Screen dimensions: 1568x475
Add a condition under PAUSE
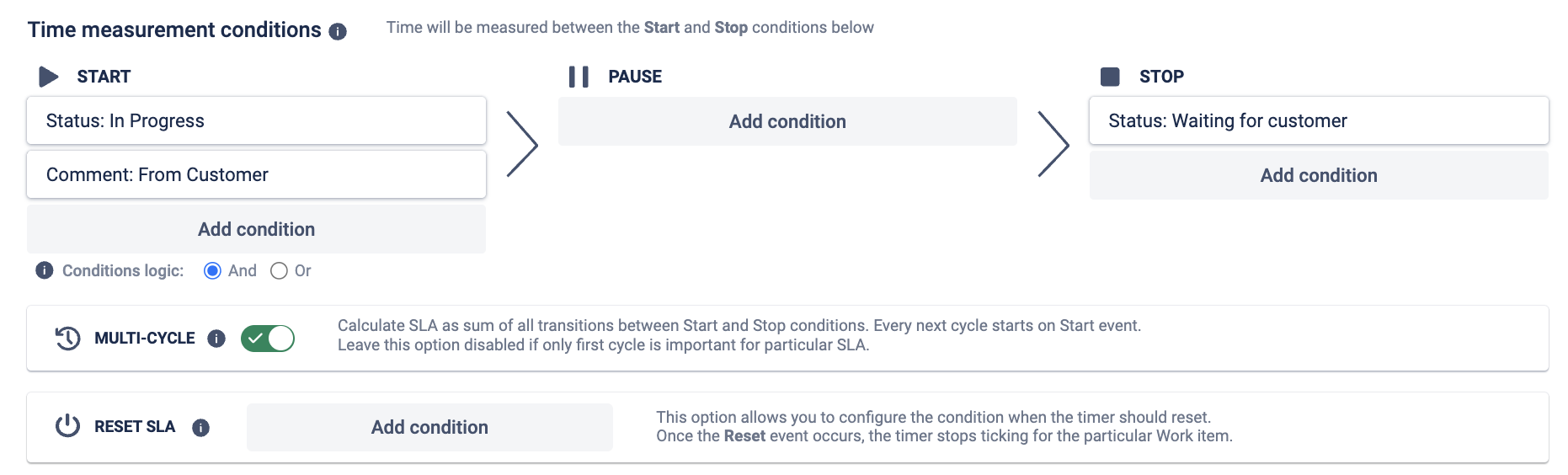click(x=787, y=121)
